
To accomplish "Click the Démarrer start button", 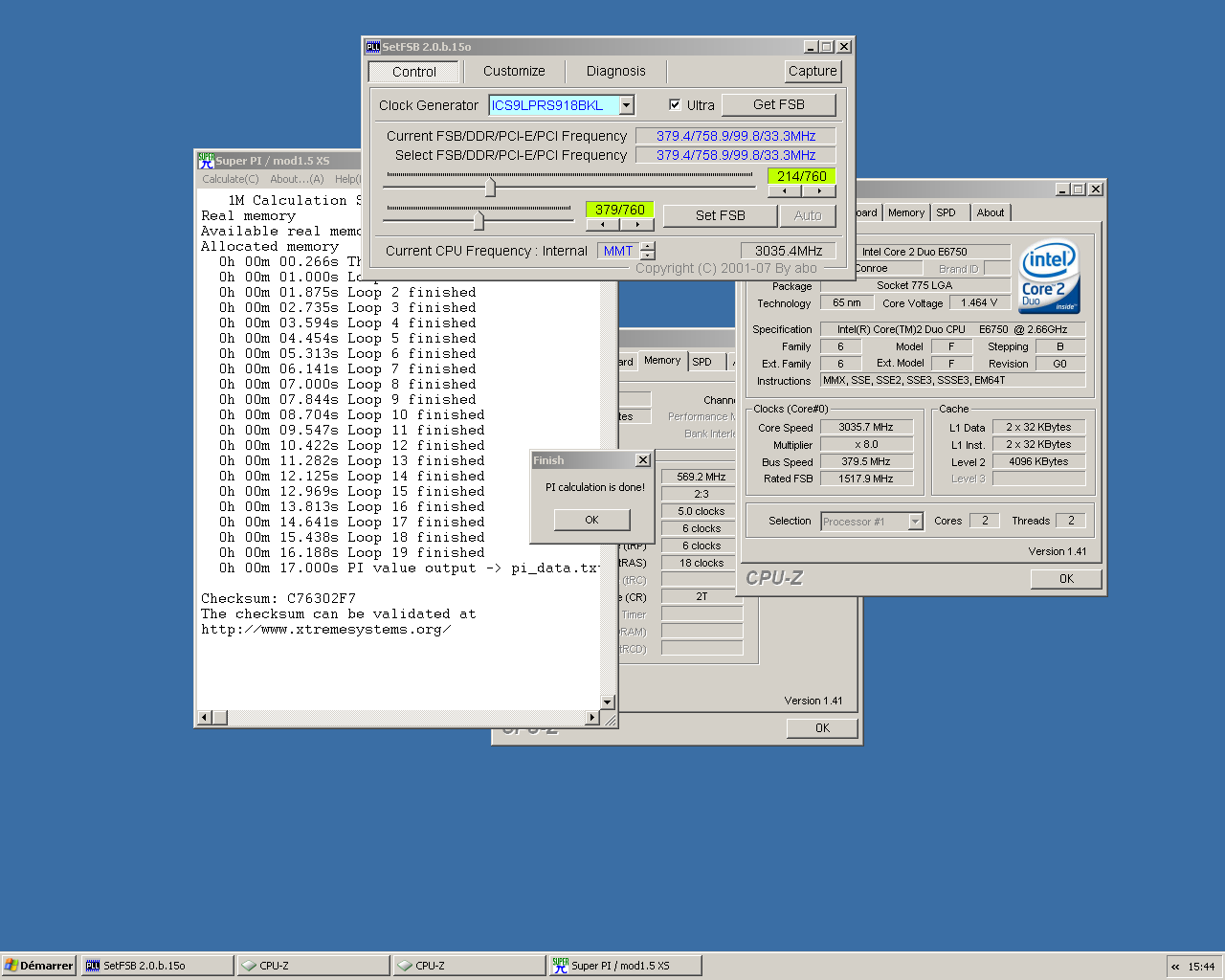I will point(39,966).
